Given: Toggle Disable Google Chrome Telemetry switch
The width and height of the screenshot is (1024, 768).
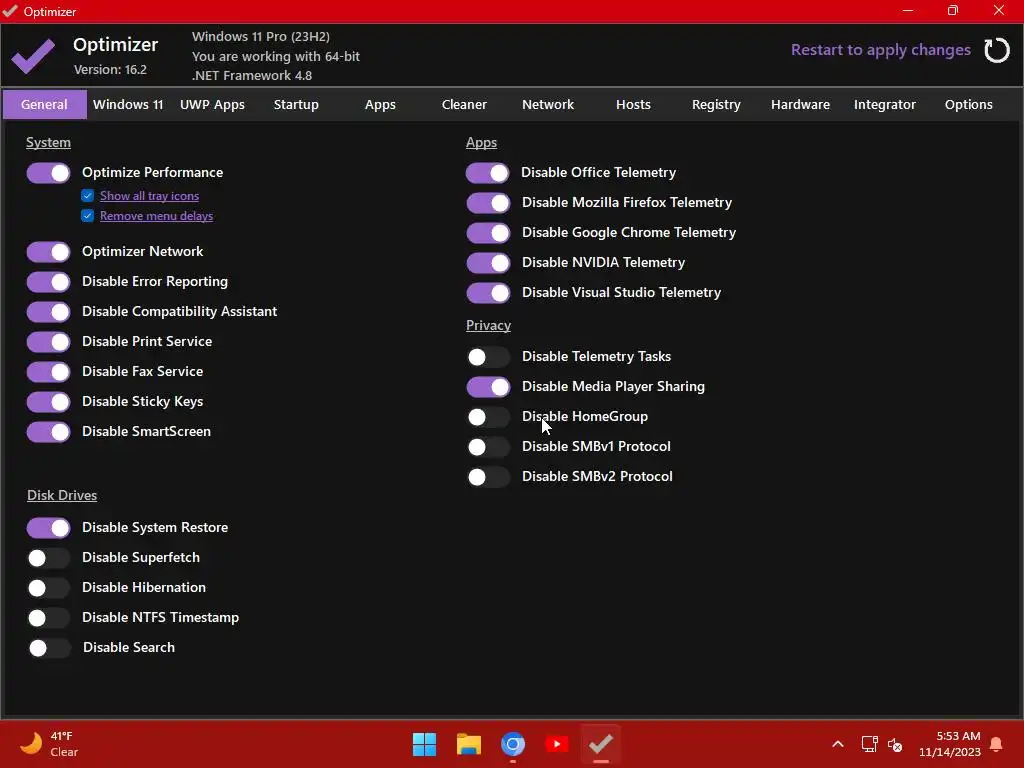Looking at the screenshot, I should click(x=488, y=233).
